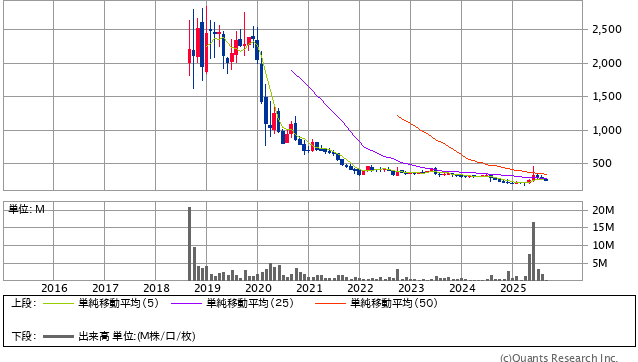Click the 単位: M label in volume chart
Screen dimensions: 638x362
point(26,209)
